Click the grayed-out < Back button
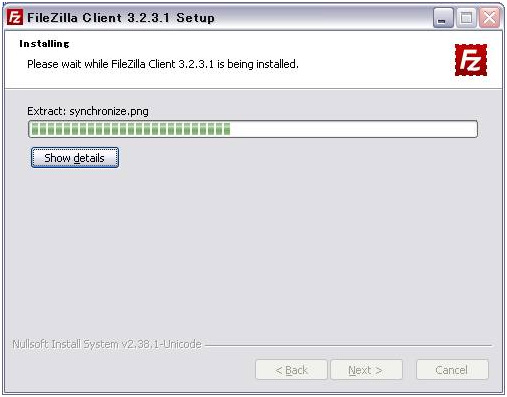The height and width of the screenshot is (397, 507). (291, 370)
